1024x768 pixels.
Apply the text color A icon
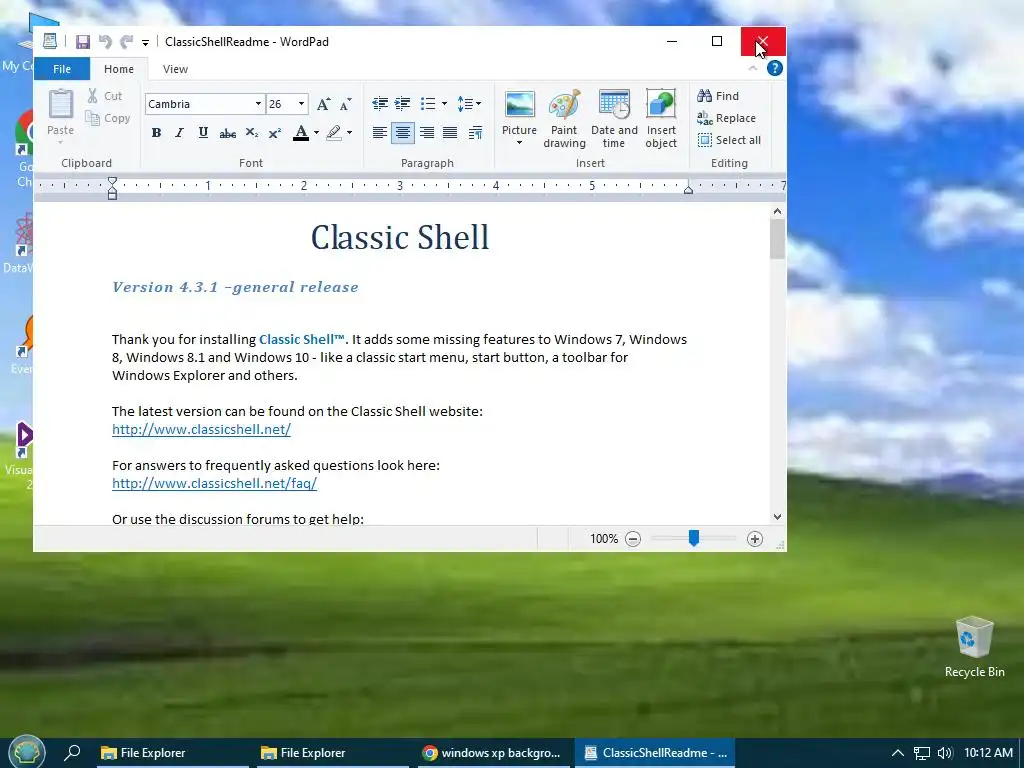pyautogui.click(x=301, y=133)
